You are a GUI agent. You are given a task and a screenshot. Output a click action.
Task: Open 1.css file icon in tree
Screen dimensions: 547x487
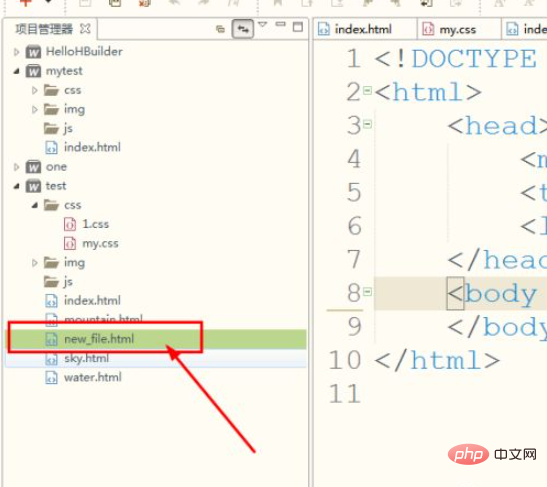click(x=70, y=224)
